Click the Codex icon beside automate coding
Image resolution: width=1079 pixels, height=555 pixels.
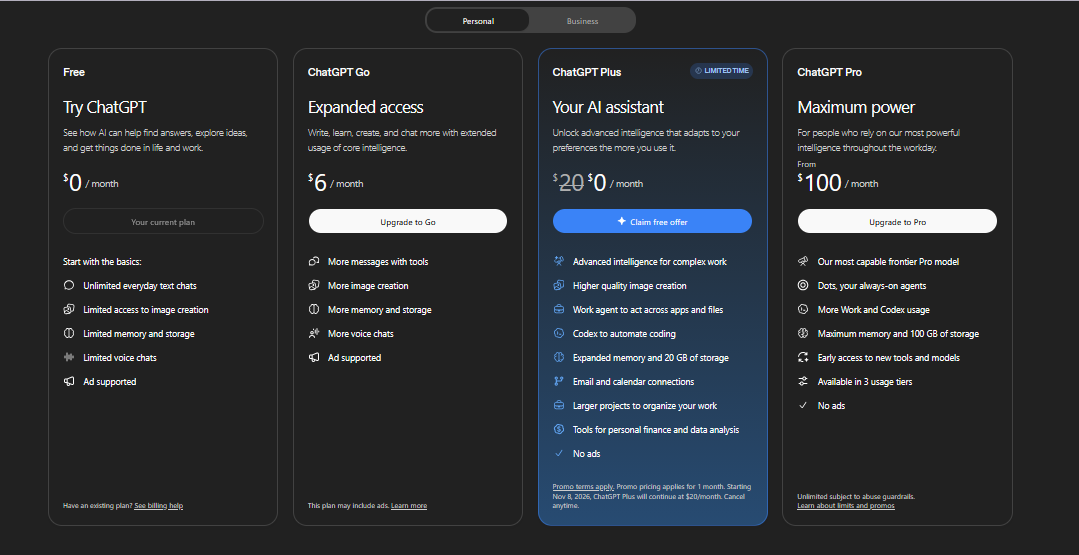(559, 334)
